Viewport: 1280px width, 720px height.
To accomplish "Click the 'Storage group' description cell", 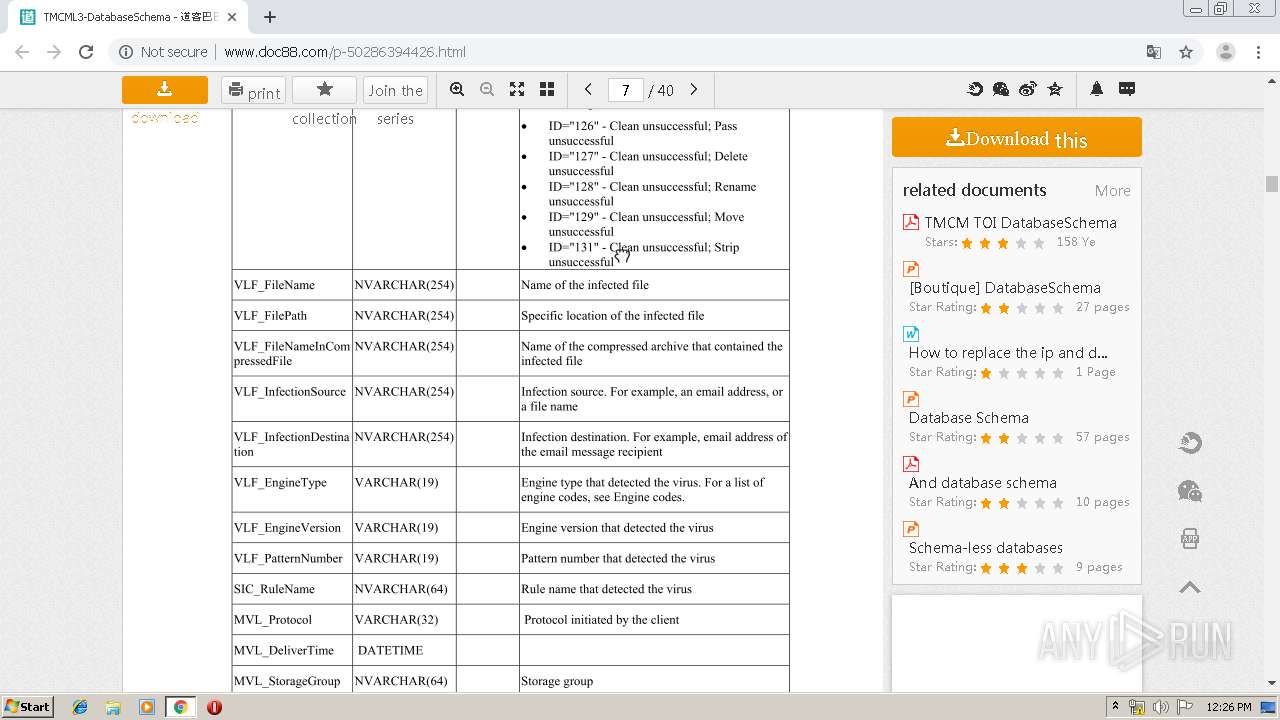I will [x=654, y=681].
